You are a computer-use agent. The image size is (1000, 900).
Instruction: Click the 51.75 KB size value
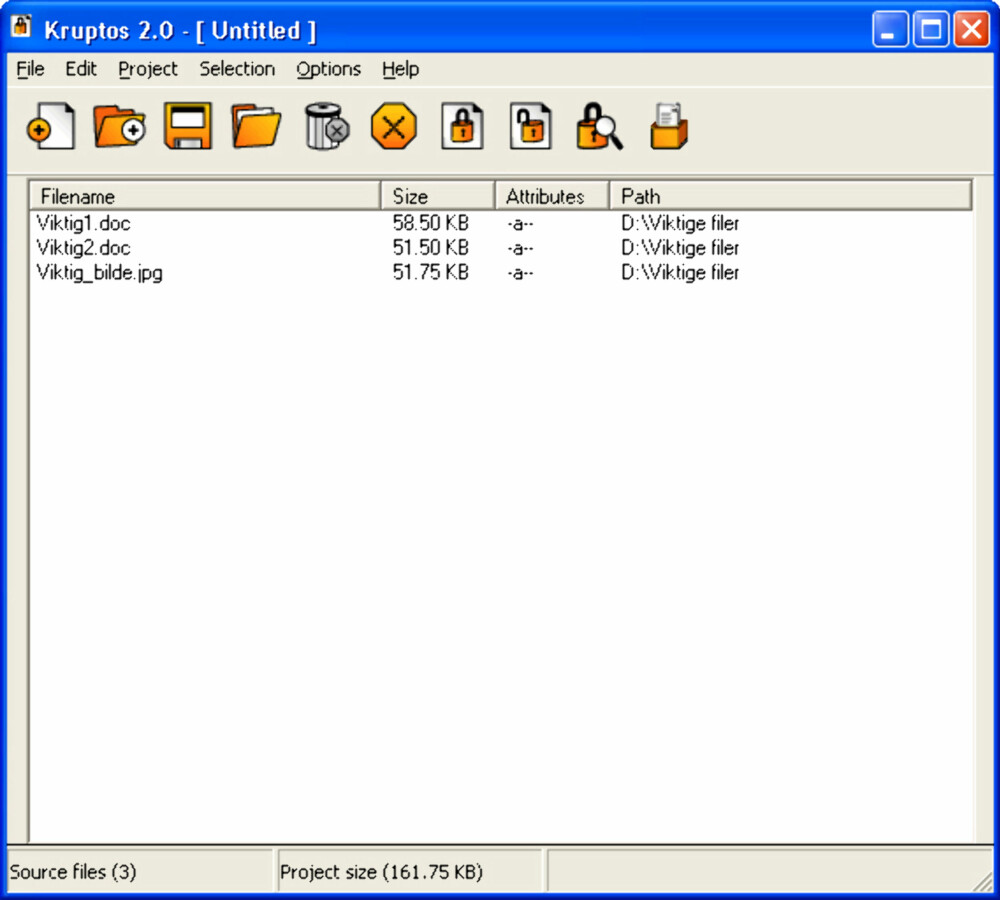(430, 272)
